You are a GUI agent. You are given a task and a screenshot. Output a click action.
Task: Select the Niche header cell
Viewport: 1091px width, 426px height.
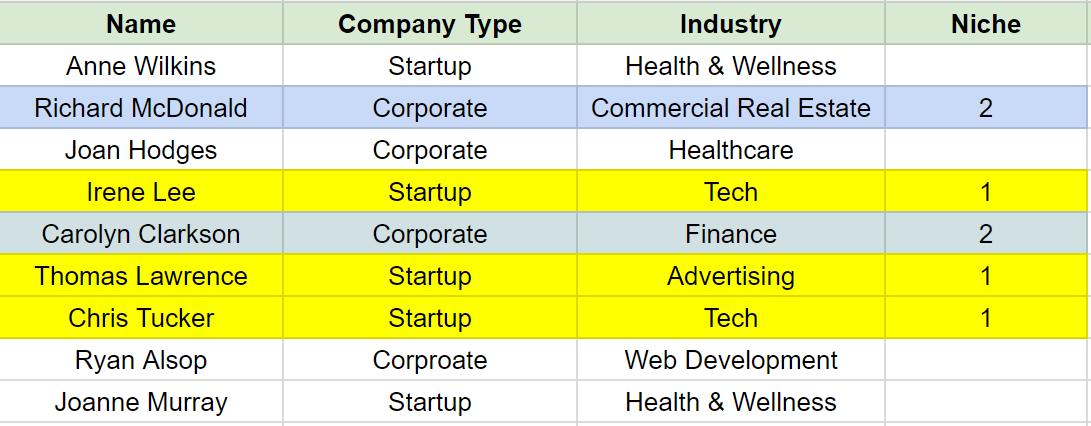(x=986, y=24)
